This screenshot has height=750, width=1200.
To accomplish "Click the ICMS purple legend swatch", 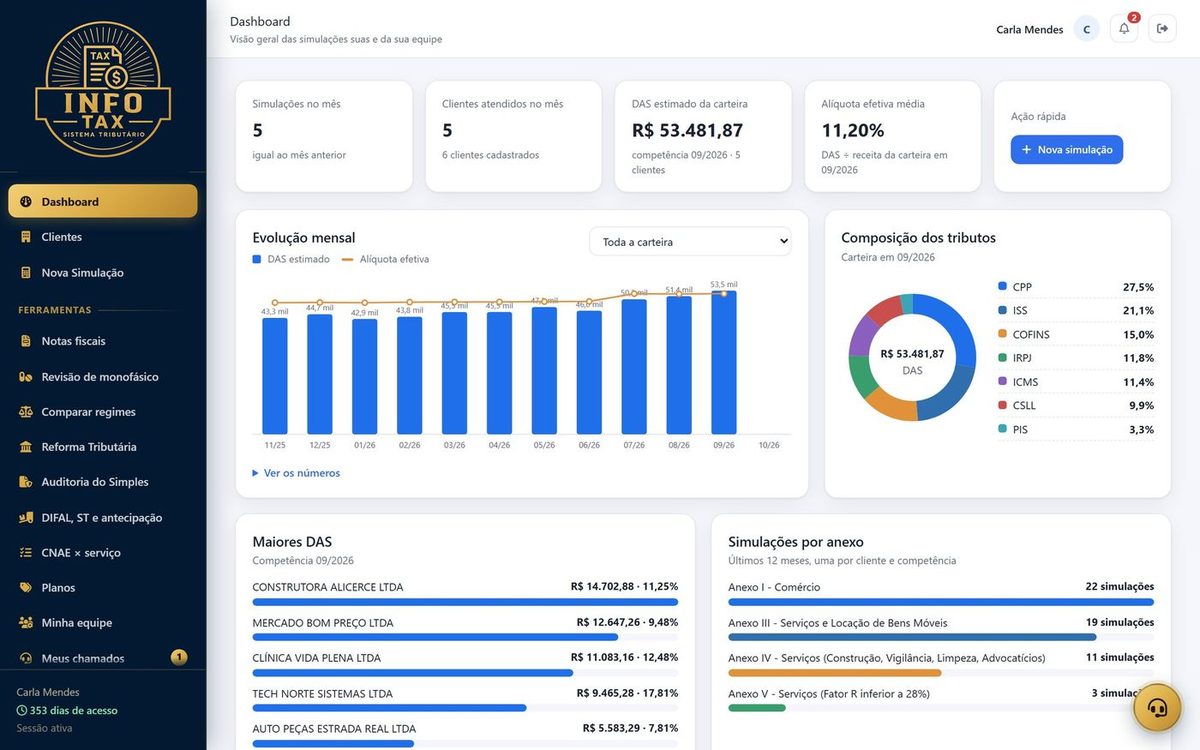I will click(x=1003, y=381).
